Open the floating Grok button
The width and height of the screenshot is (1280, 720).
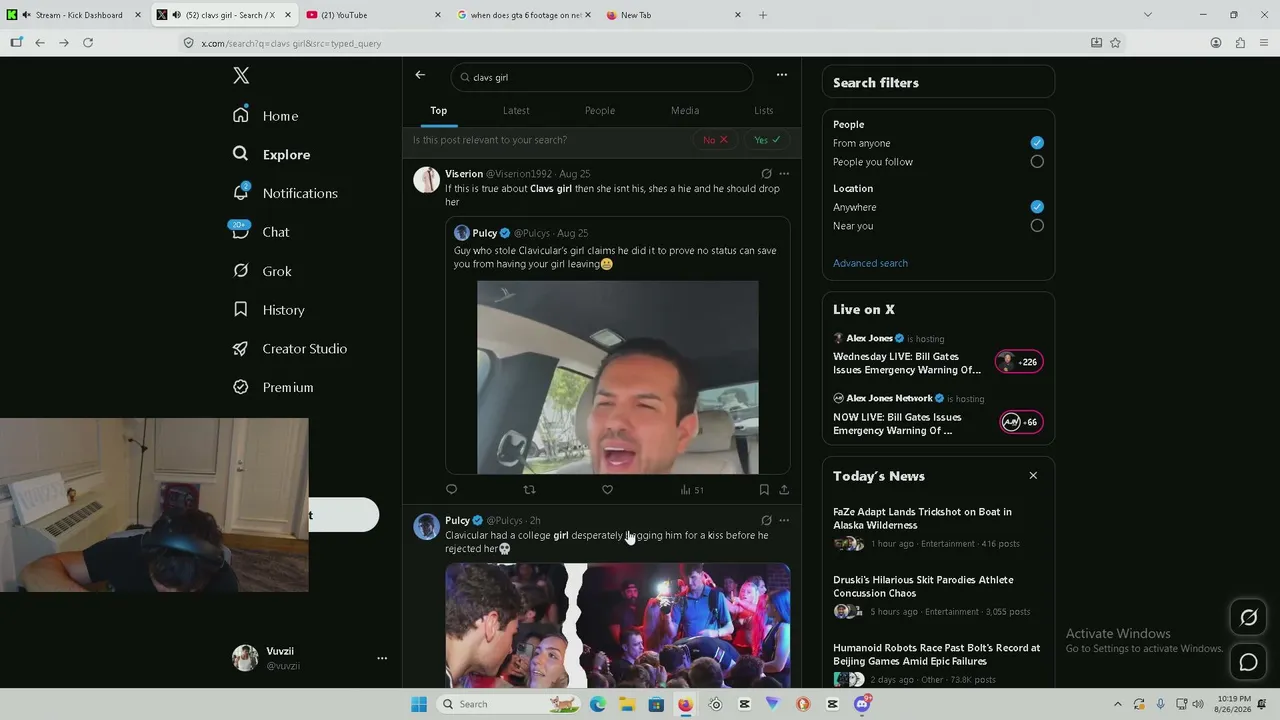1248,618
